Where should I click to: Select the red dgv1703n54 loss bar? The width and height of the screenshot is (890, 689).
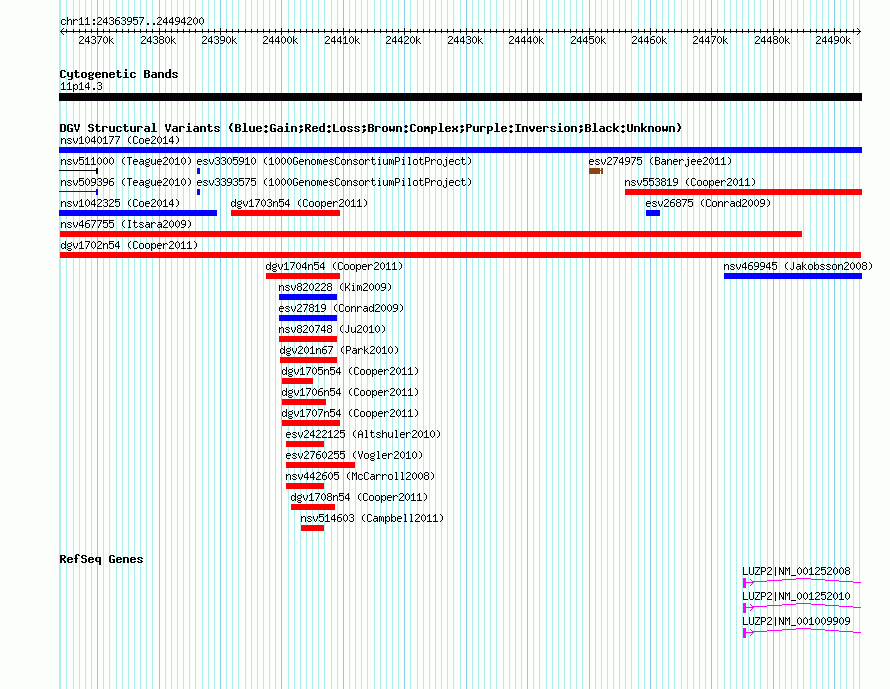click(286, 213)
